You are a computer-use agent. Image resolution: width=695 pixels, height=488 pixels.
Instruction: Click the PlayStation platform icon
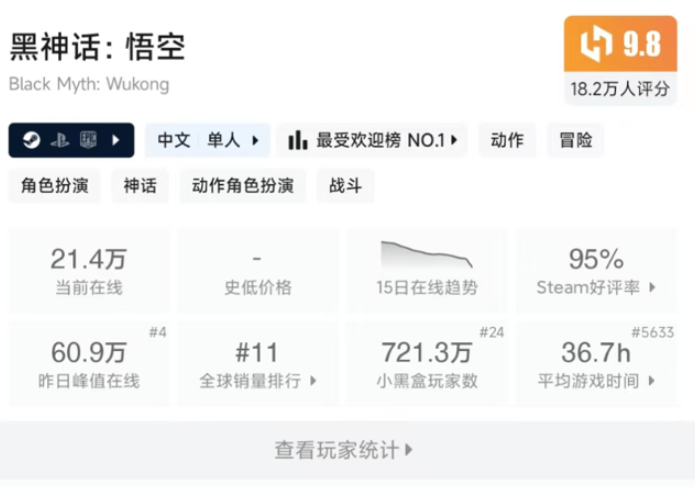pyautogui.click(x=60, y=141)
